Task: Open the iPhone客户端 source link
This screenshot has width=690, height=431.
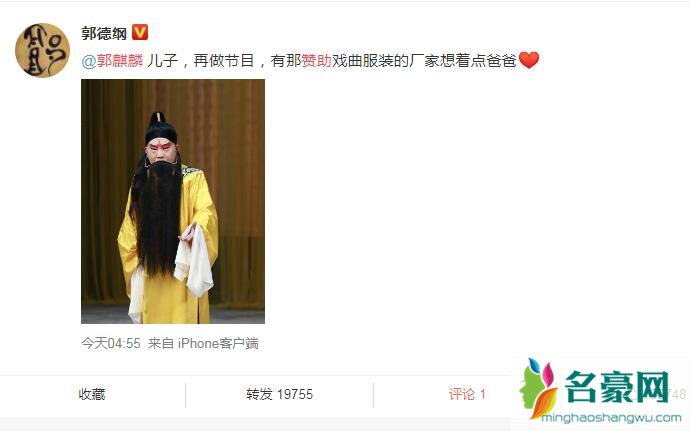Action: tap(218, 343)
